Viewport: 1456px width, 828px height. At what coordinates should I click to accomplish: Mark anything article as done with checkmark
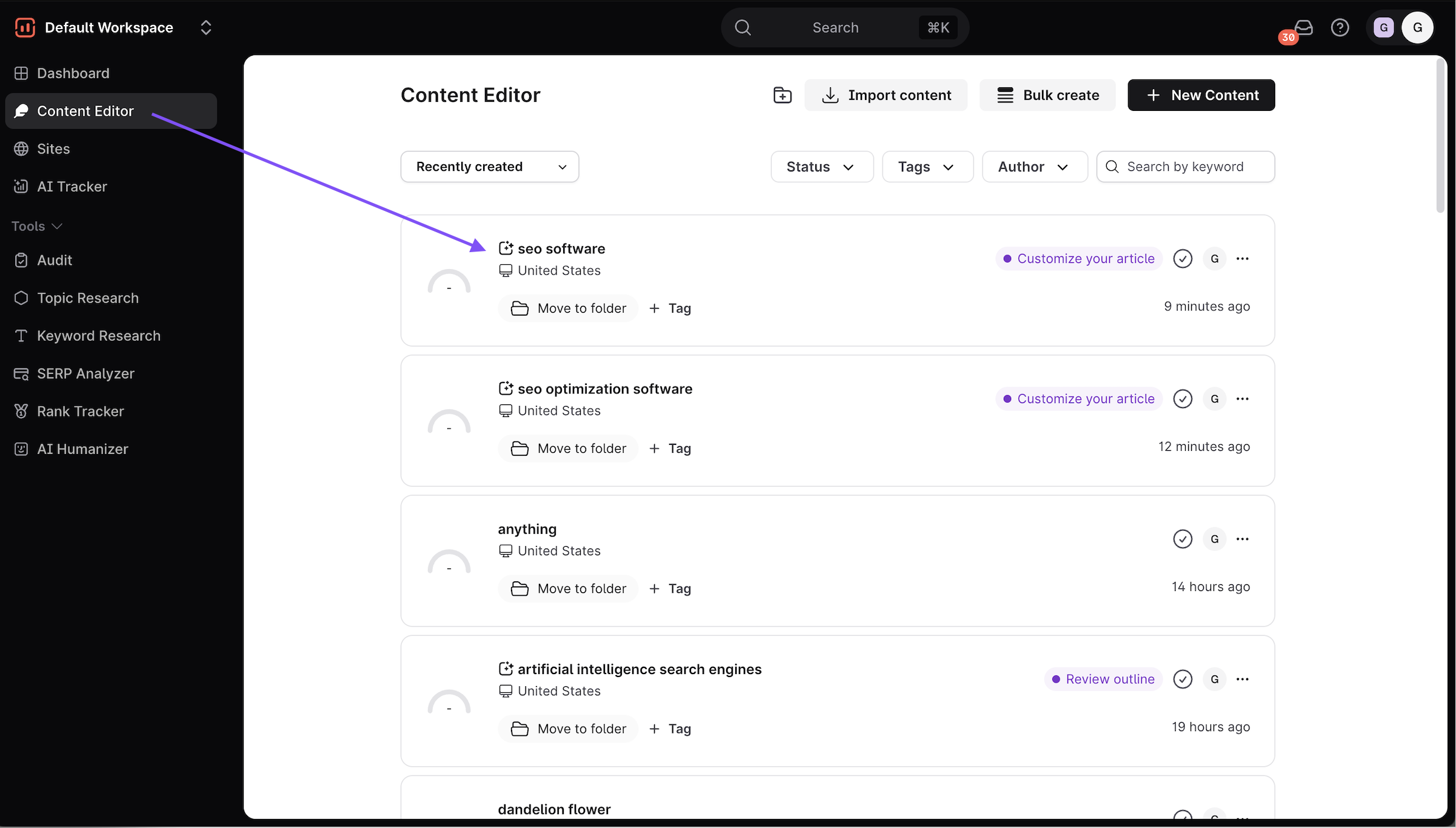(x=1182, y=539)
